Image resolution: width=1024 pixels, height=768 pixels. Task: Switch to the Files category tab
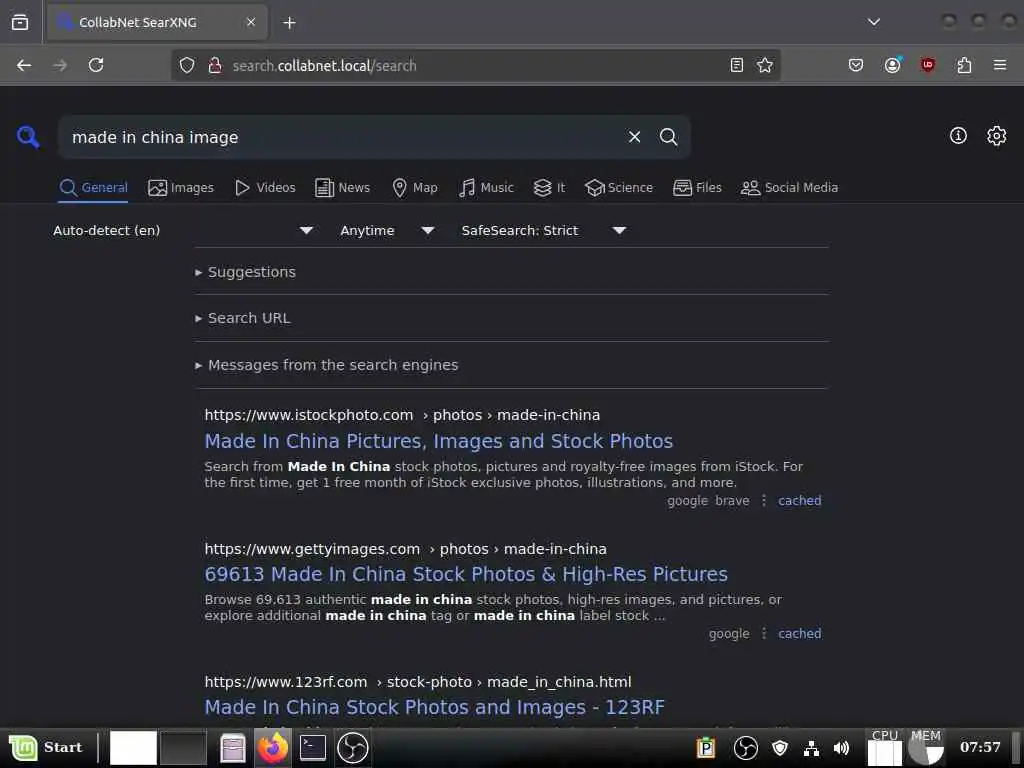click(x=697, y=188)
